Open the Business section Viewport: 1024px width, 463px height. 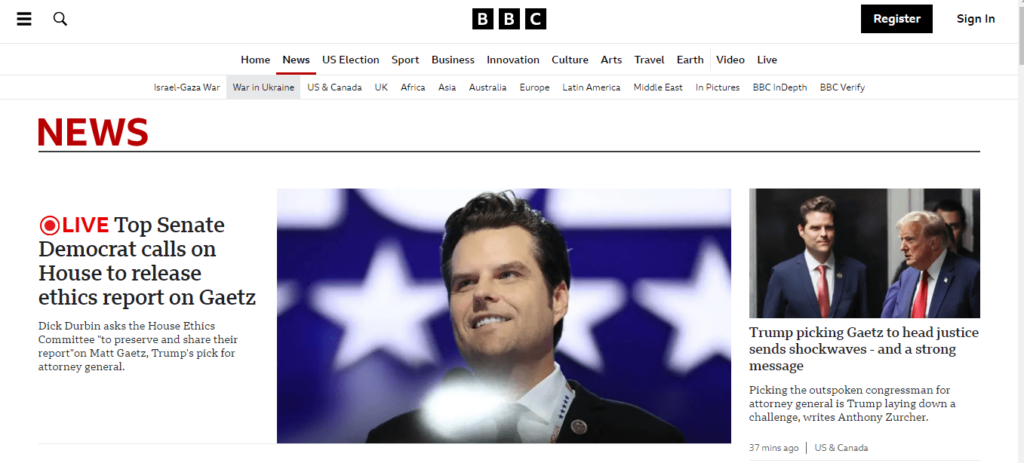[453, 60]
